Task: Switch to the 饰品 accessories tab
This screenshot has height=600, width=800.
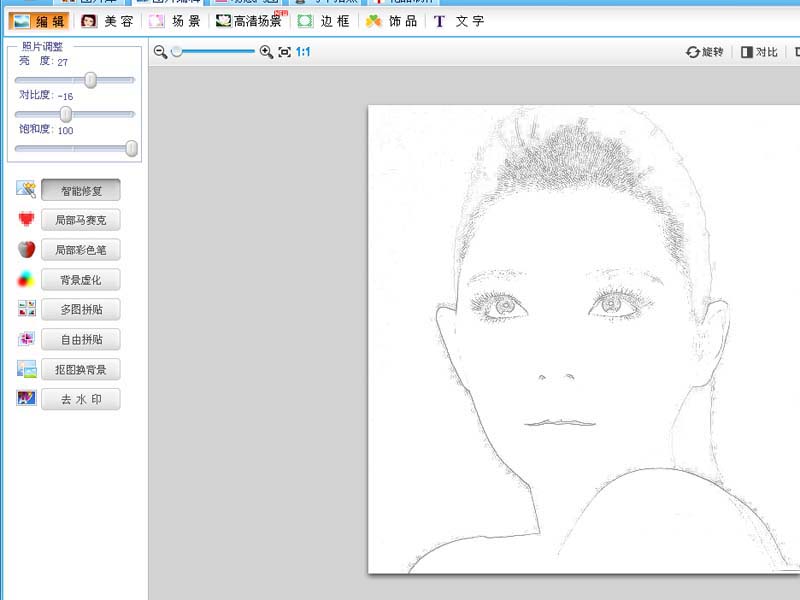Action: [392, 21]
